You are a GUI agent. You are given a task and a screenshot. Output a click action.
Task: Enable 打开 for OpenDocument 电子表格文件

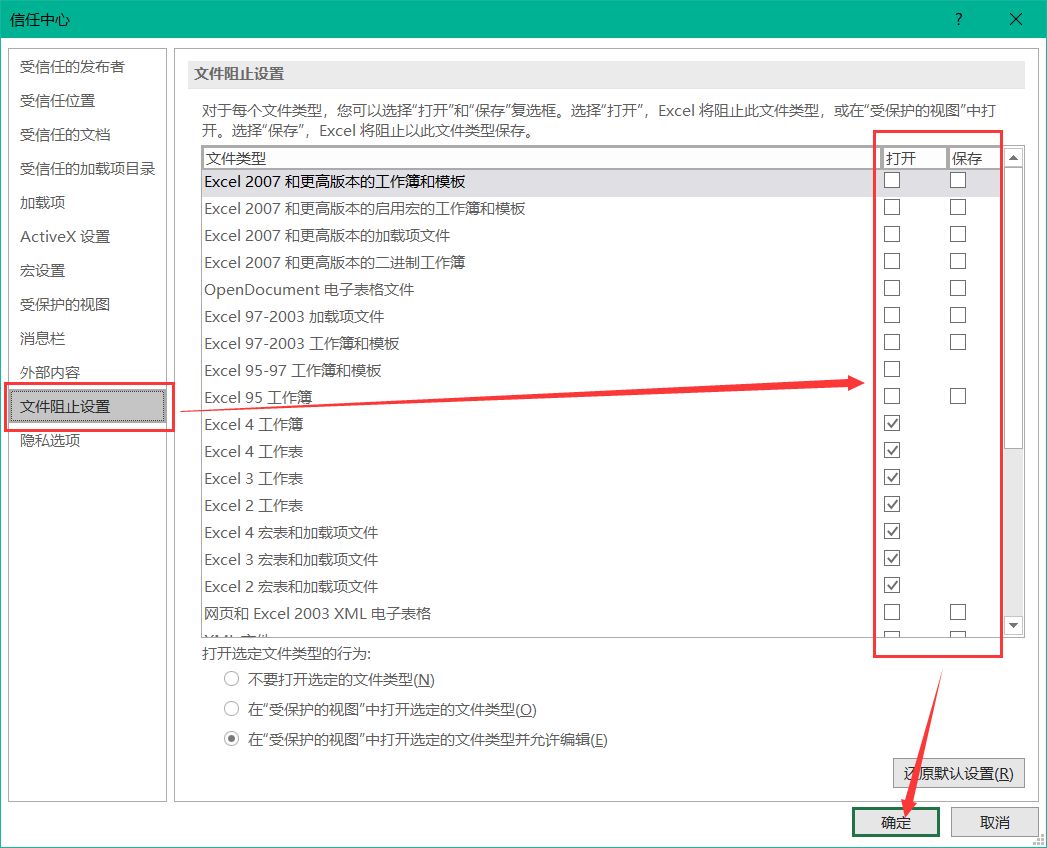pos(891,288)
